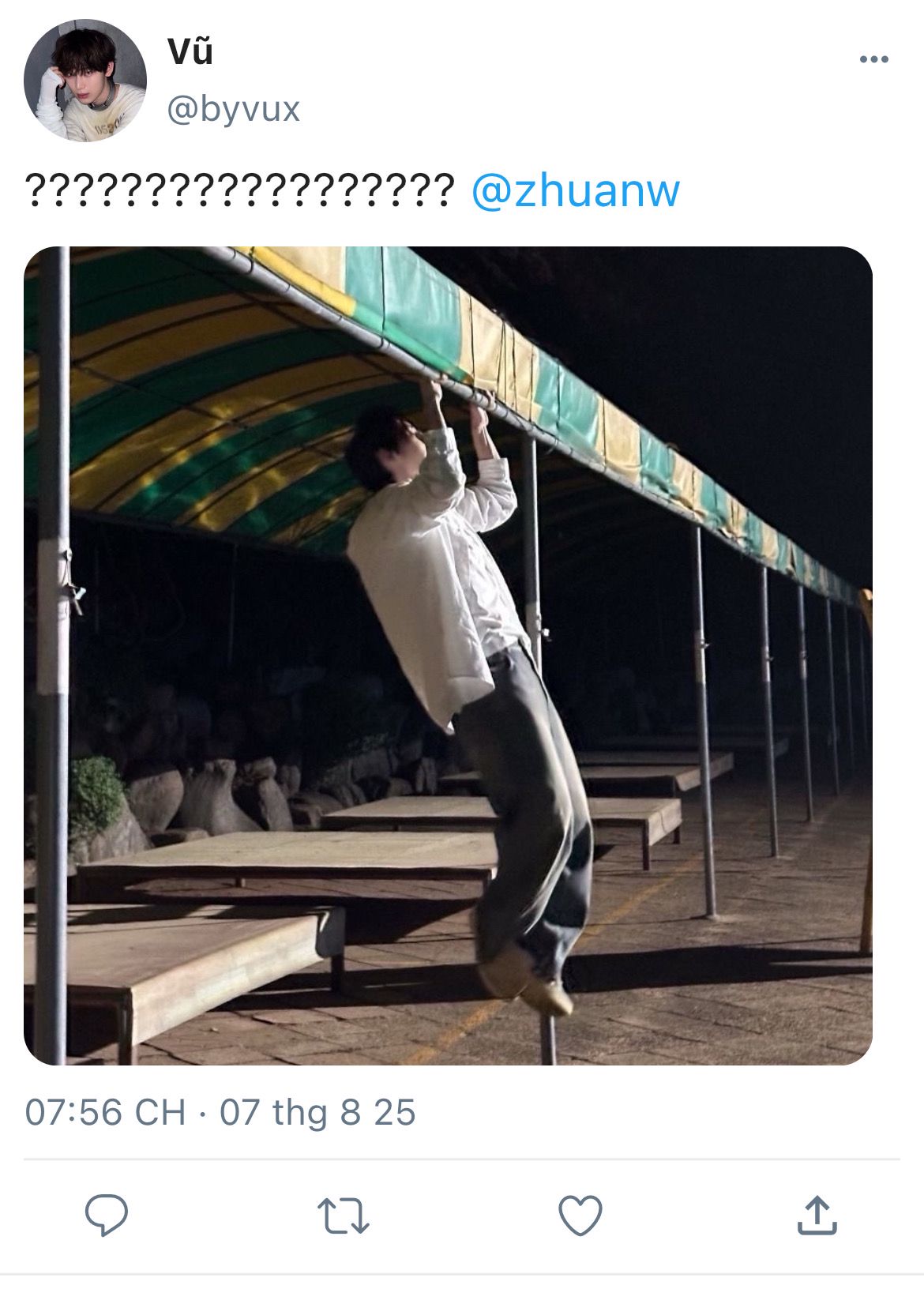Open the attached tweet photo
Viewport: 924px width, 1289px height.
coord(448,656)
